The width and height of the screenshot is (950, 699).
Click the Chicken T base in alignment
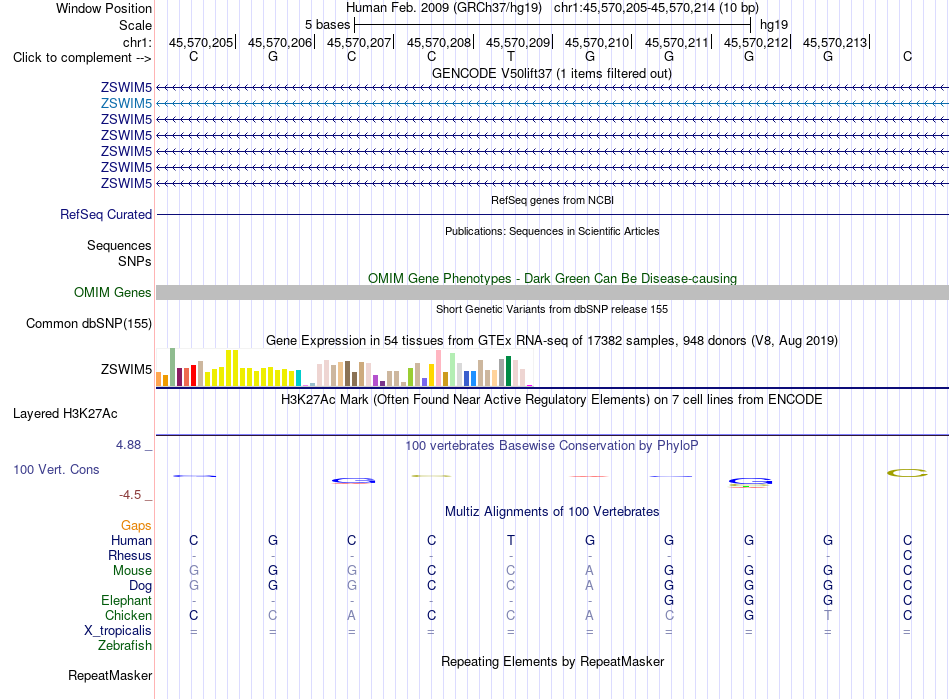pyautogui.click(x=828, y=615)
